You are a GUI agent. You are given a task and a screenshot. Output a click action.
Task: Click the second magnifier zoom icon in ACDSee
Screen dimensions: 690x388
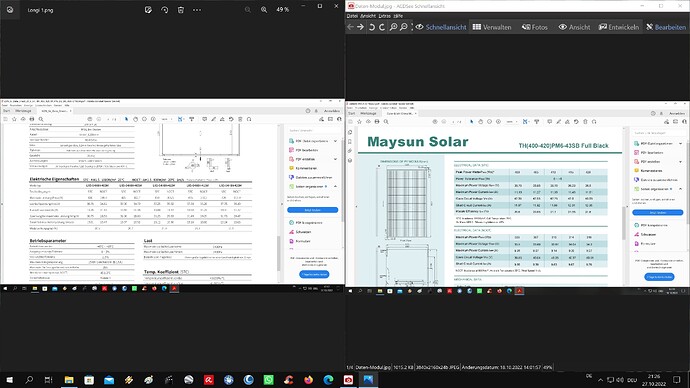click(x=404, y=27)
